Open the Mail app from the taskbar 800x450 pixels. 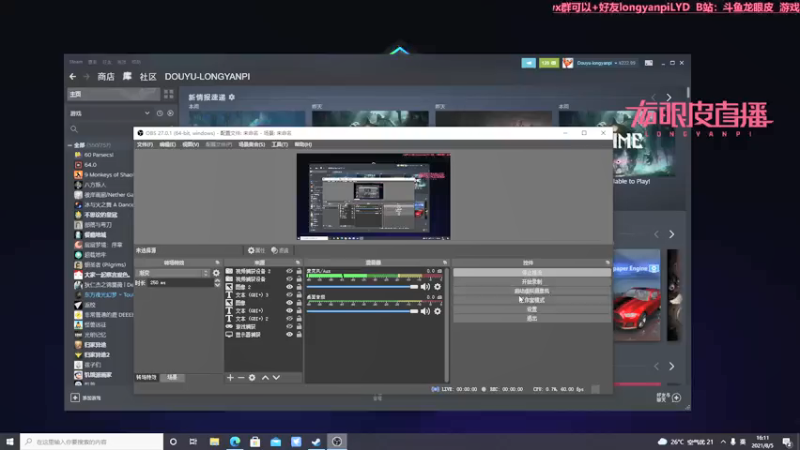tap(276, 441)
